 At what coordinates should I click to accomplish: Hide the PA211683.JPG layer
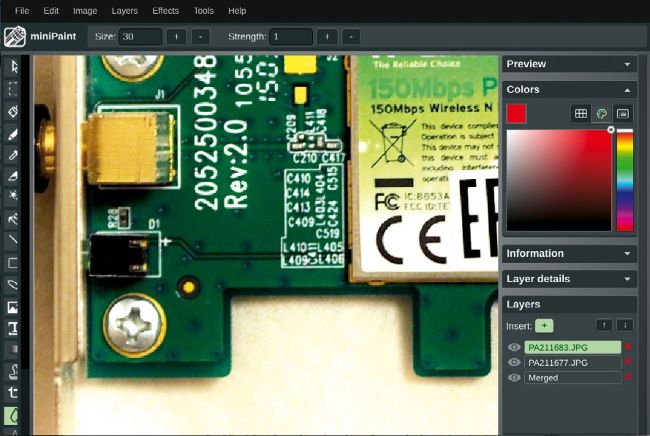pyautogui.click(x=514, y=347)
